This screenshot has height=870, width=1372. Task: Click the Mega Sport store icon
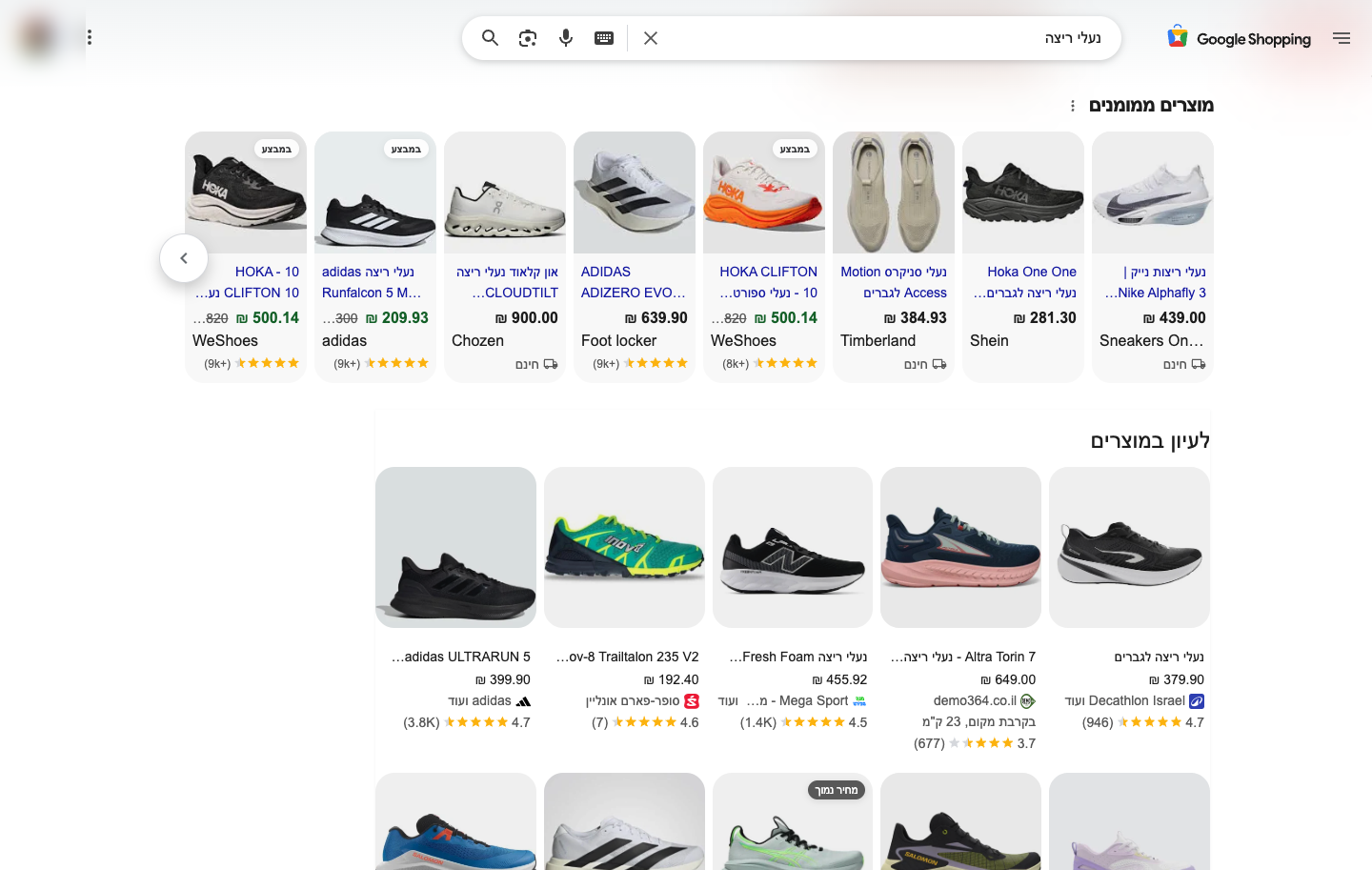click(859, 701)
